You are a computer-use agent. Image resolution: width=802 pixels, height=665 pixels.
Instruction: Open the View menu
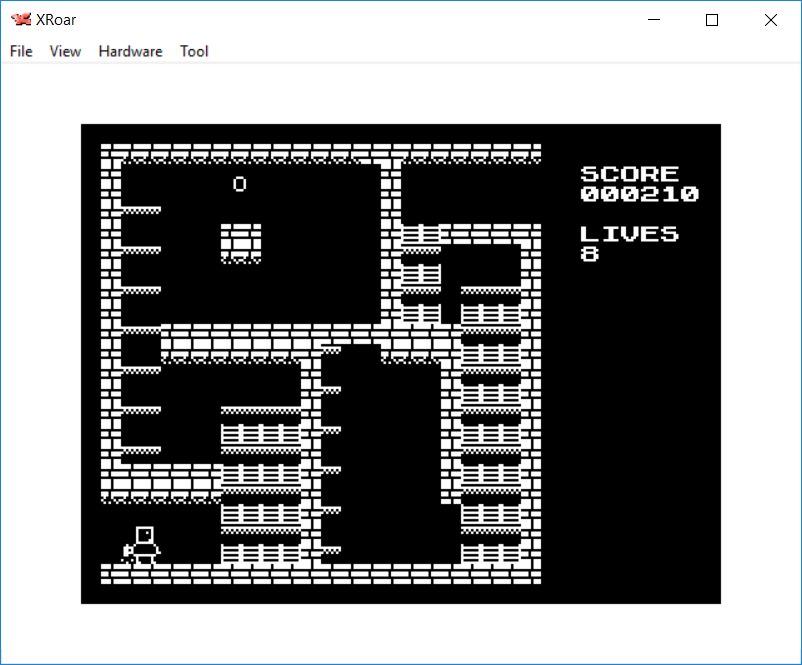pos(65,51)
